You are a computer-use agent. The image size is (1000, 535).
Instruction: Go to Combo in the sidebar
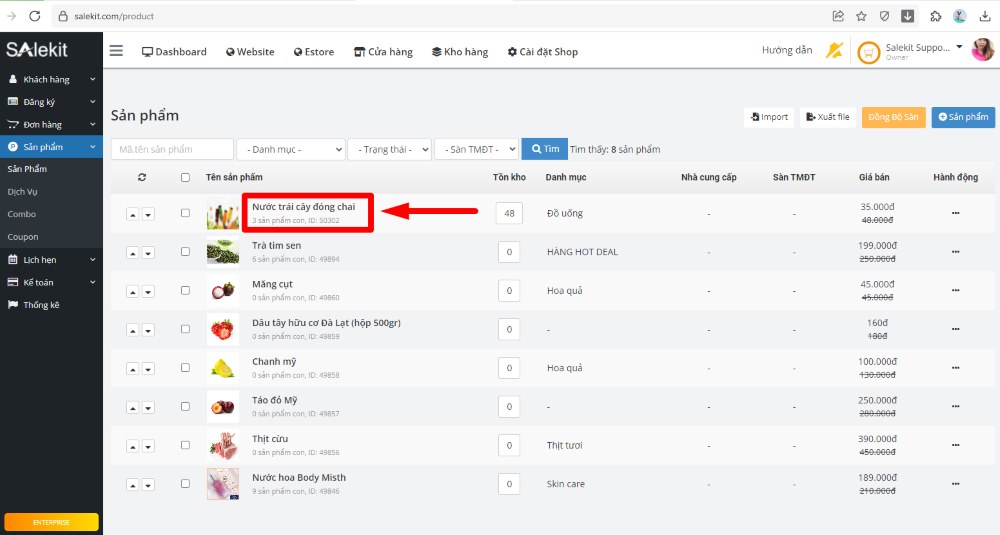click(x=22, y=214)
